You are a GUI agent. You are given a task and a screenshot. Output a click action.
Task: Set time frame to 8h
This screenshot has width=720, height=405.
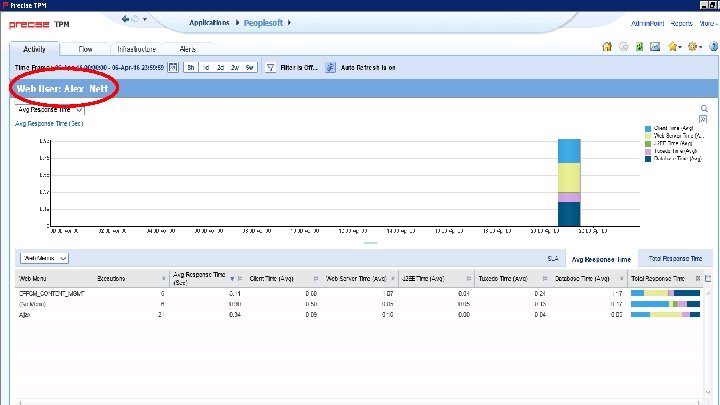191,68
